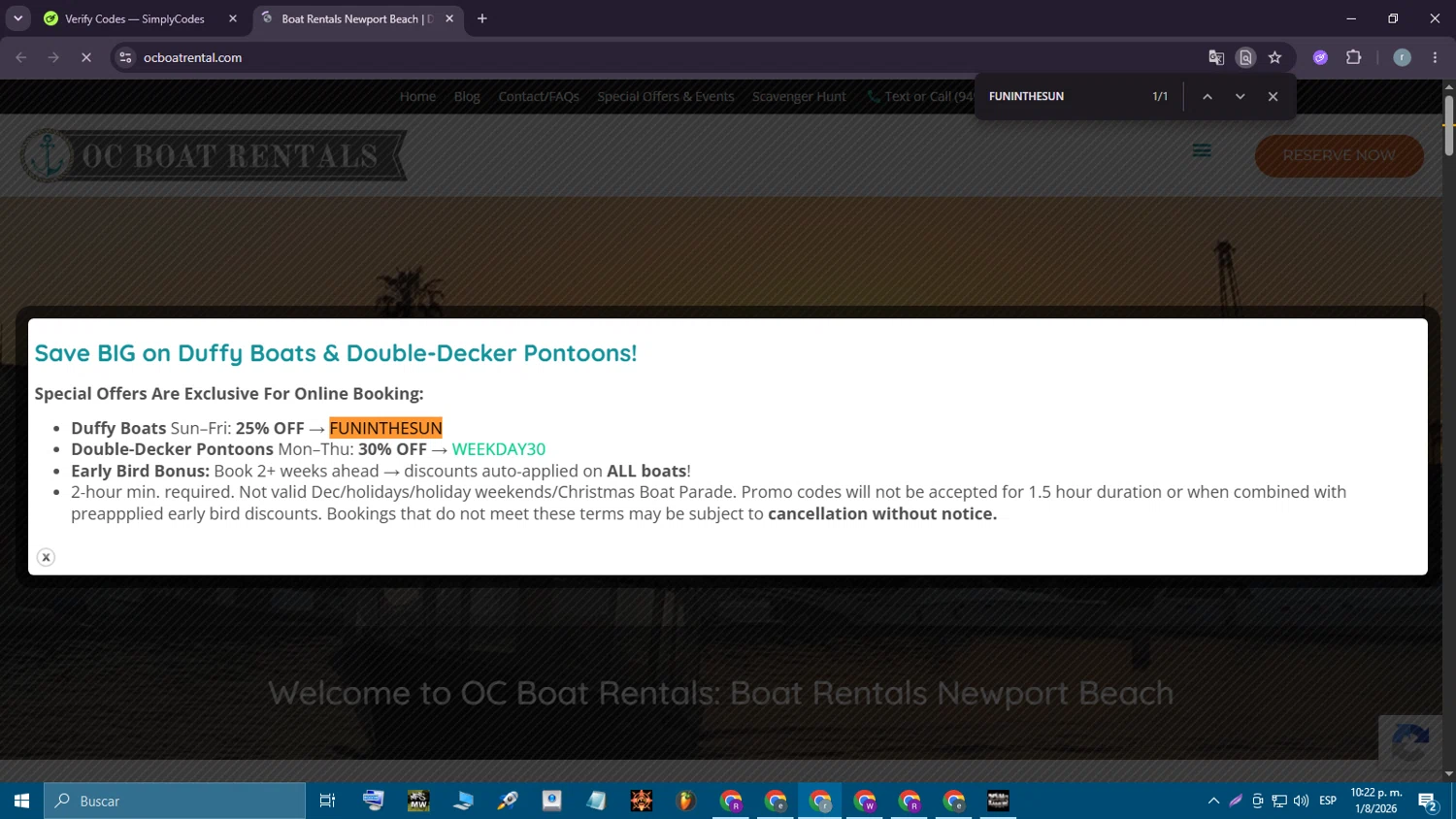Open the Chrome profile avatar
The height and width of the screenshot is (819, 1456).
pyautogui.click(x=1402, y=57)
